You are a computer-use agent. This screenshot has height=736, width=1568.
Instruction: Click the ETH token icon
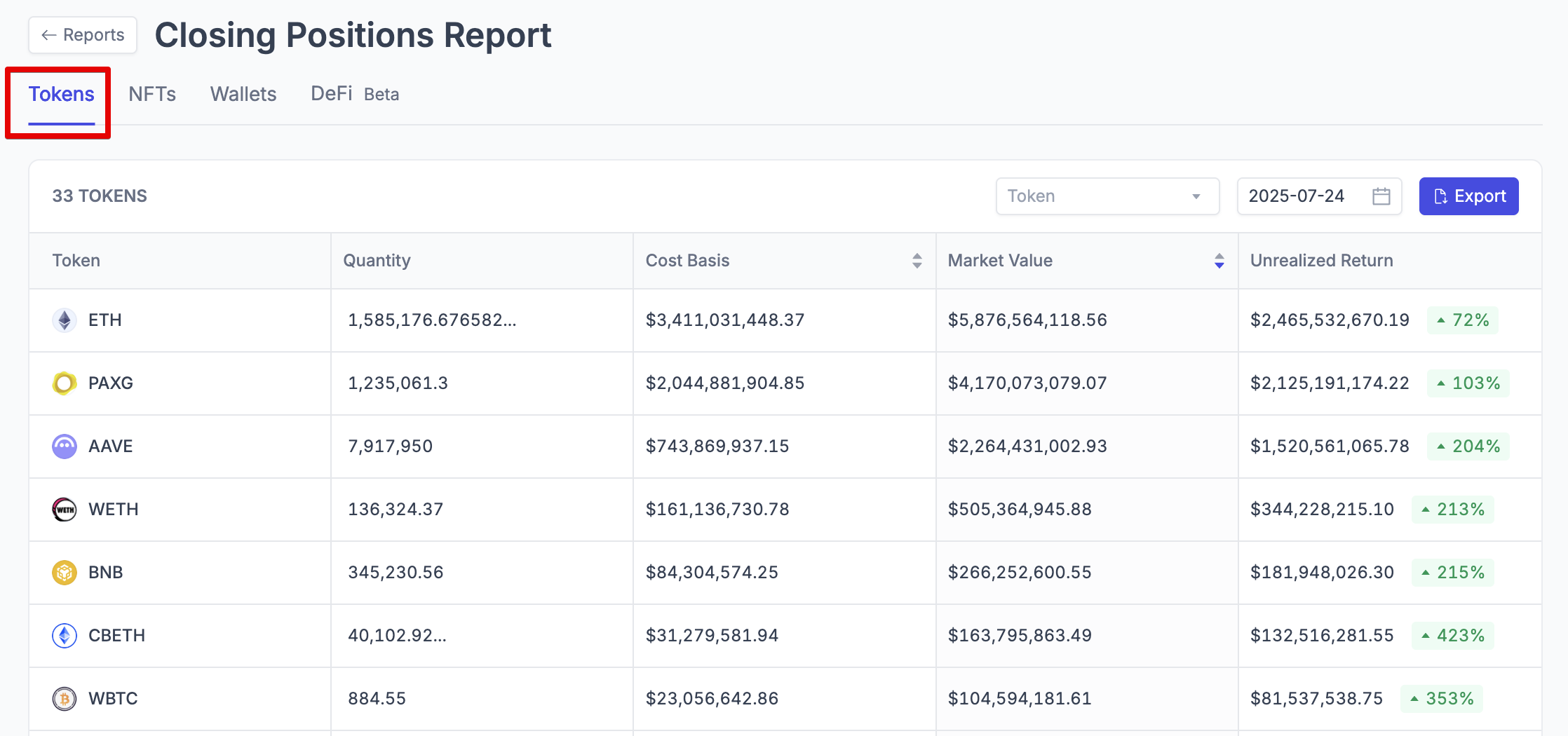(65, 320)
